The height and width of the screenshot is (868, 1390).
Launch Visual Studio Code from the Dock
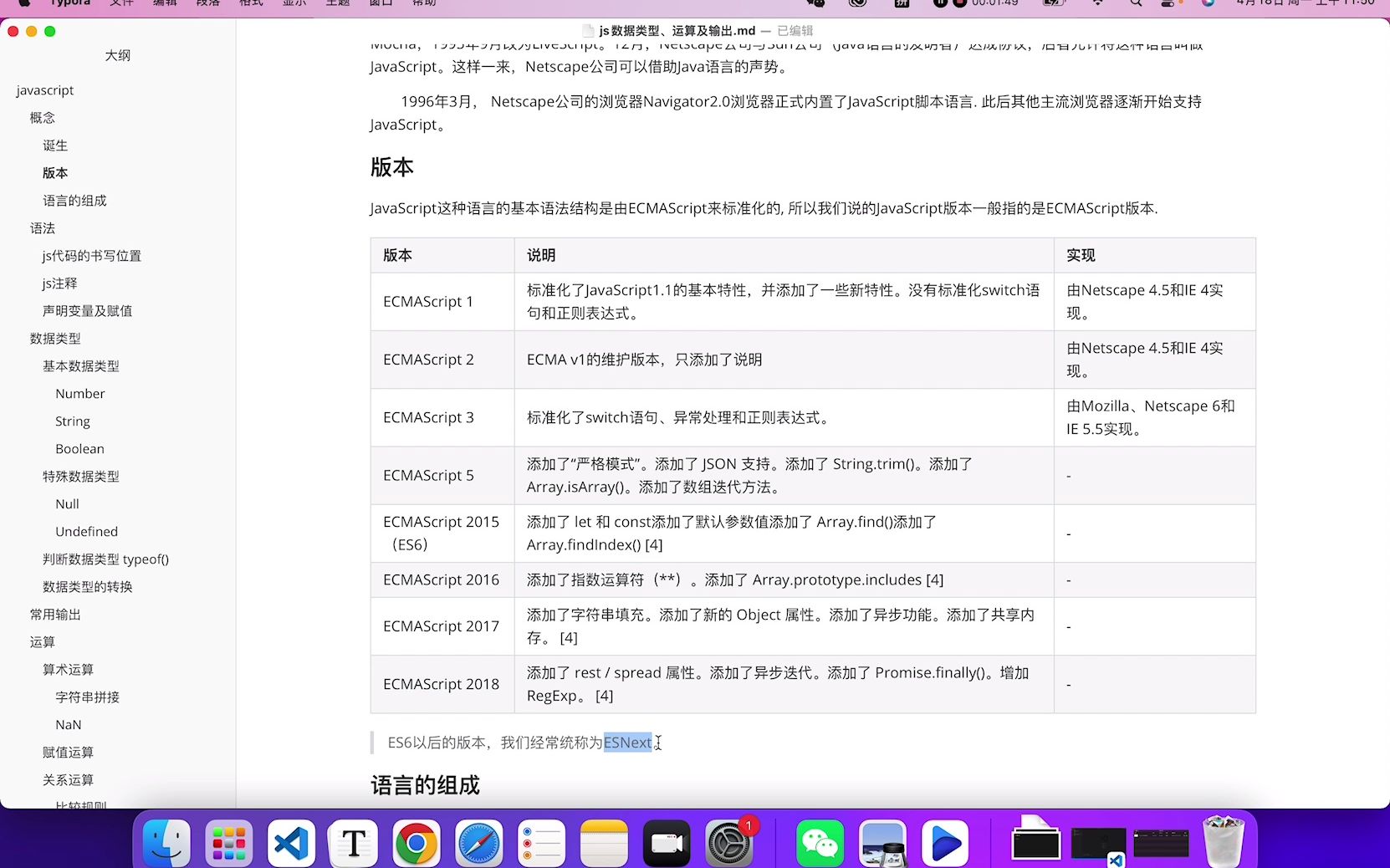tap(291, 842)
